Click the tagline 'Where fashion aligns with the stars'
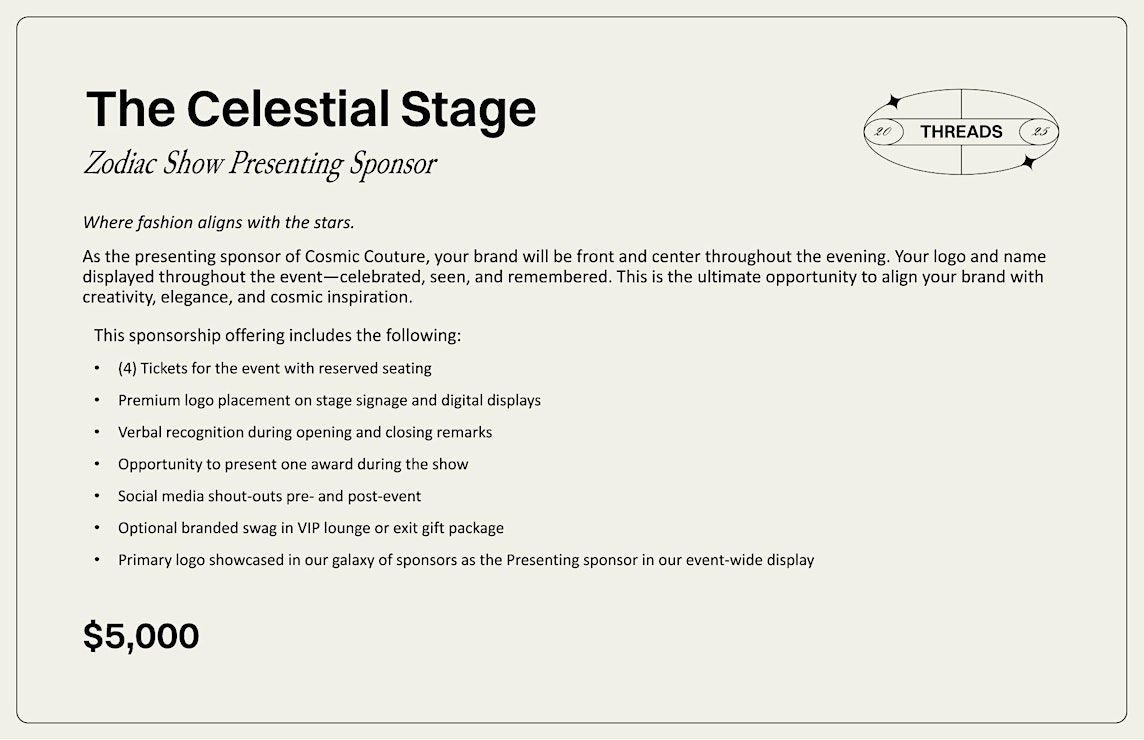Screen dimensions: 1144x740 [x=219, y=223]
